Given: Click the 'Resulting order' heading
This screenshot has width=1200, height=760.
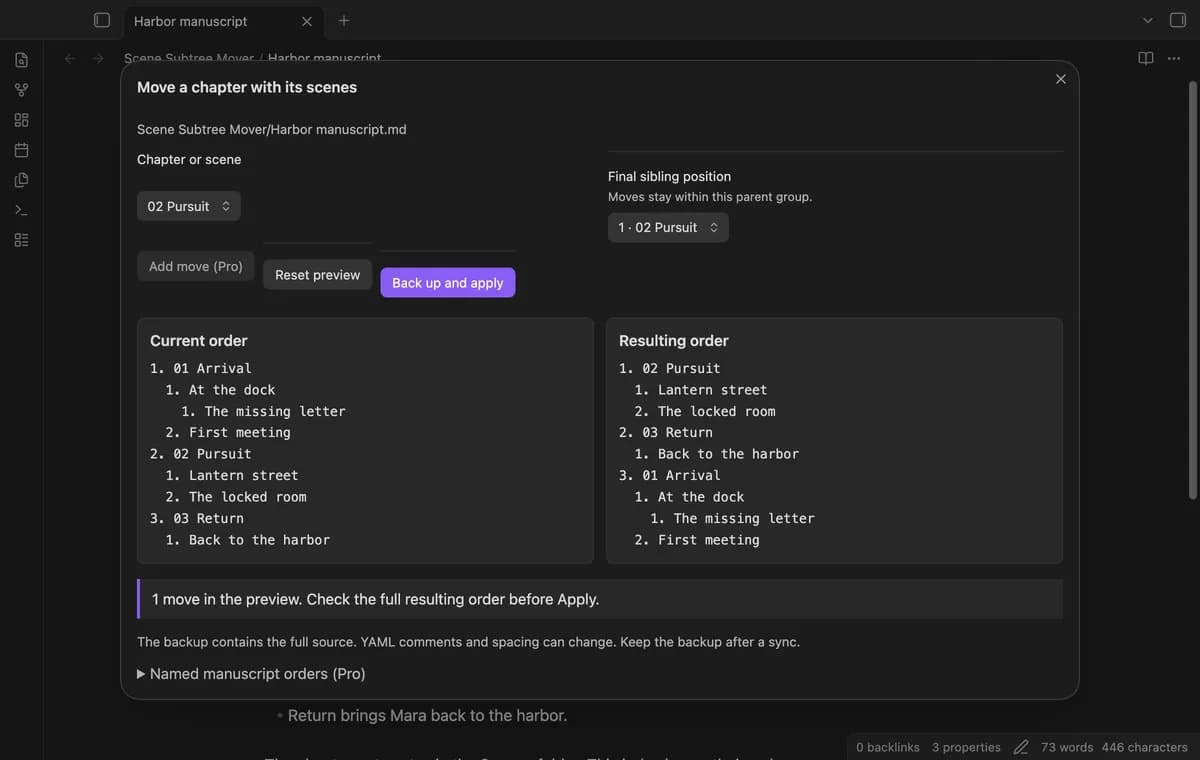Looking at the screenshot, I should [674, 341].
